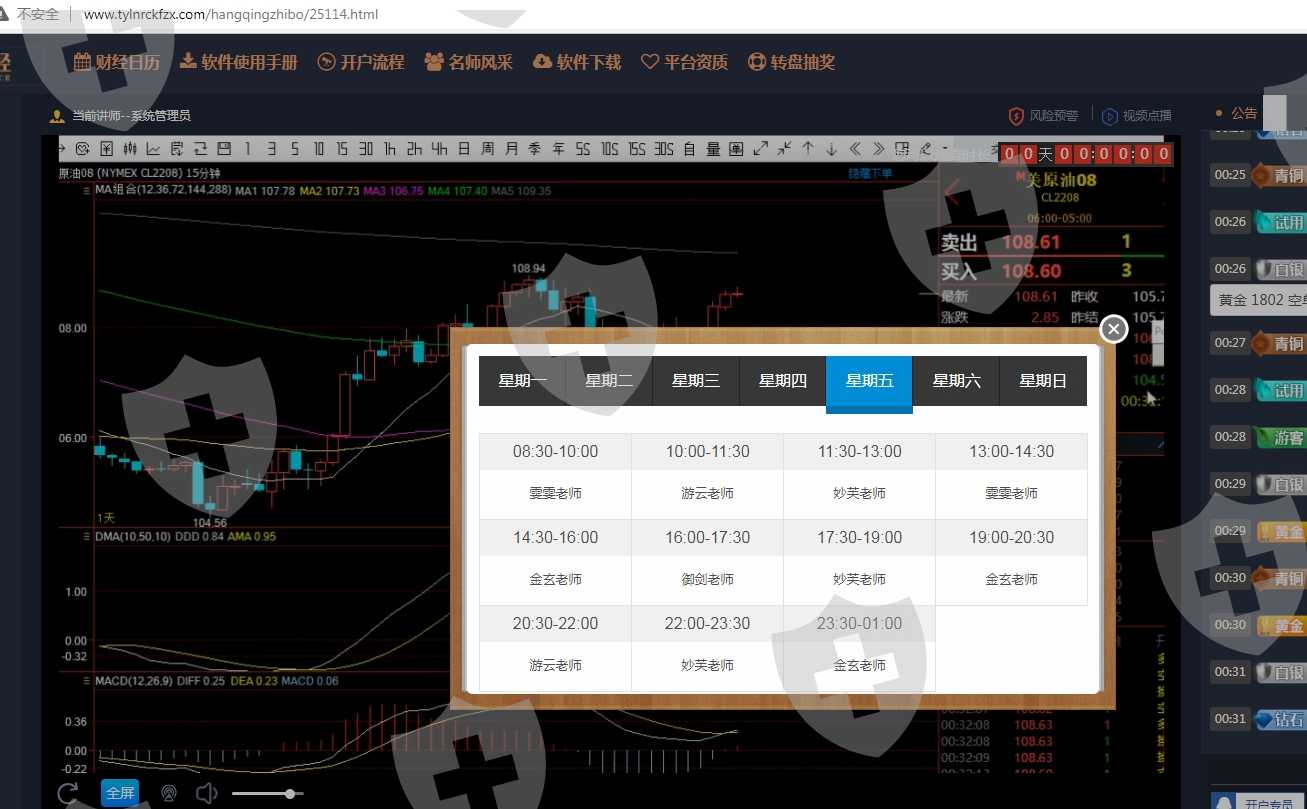Viewport: 1307px width, 809px height.
Task: Open the 财经日历 calendar page
Action: pyautogui.click(x=116, y=62)
